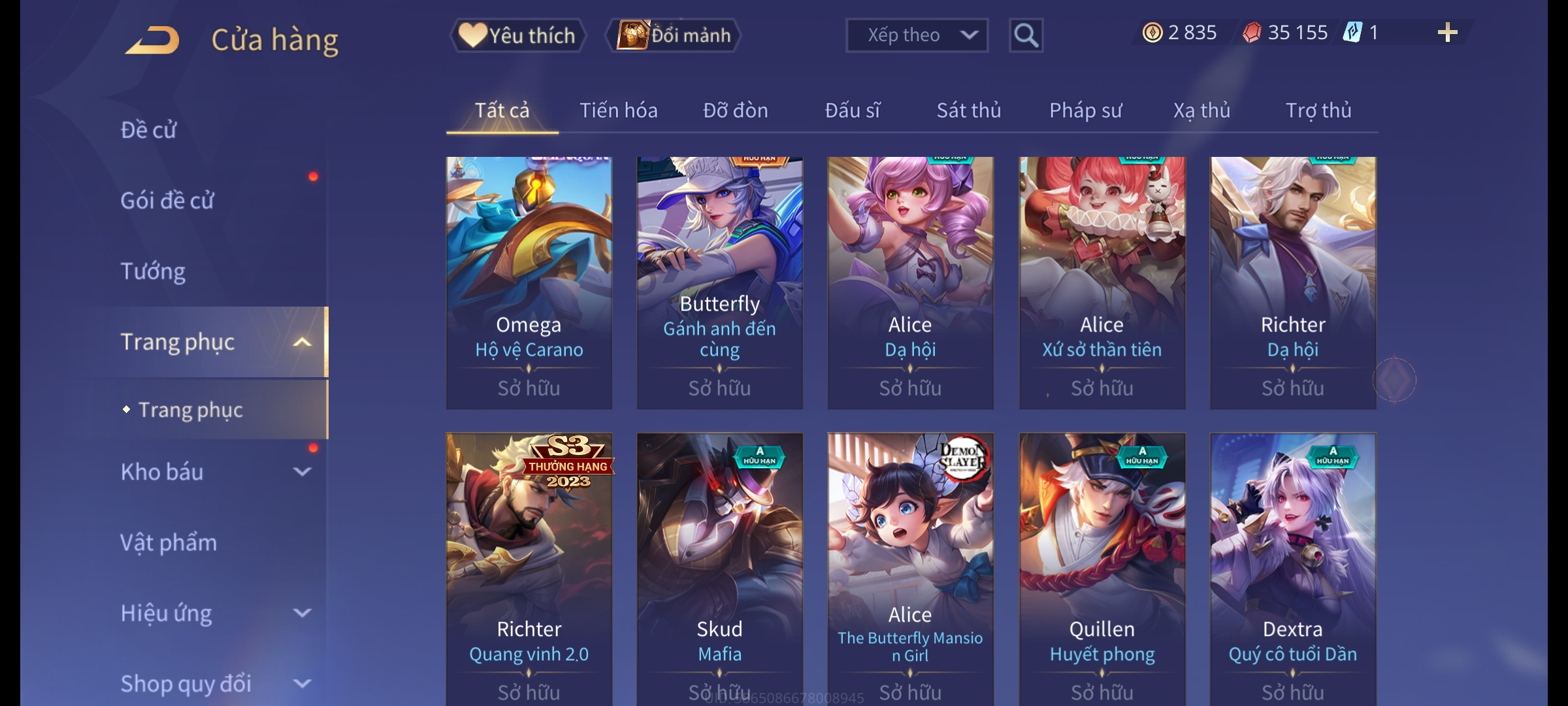Select Tướng in the sidebar
Screen dimensions: 1568x706
point(153,271)
